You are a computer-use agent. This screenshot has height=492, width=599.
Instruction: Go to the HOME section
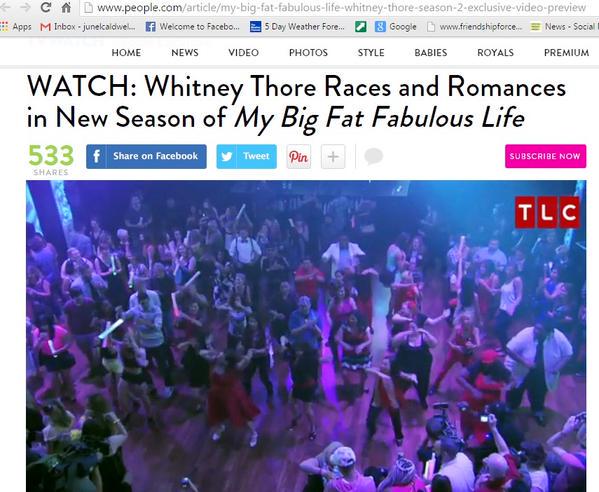click(126, 53)
